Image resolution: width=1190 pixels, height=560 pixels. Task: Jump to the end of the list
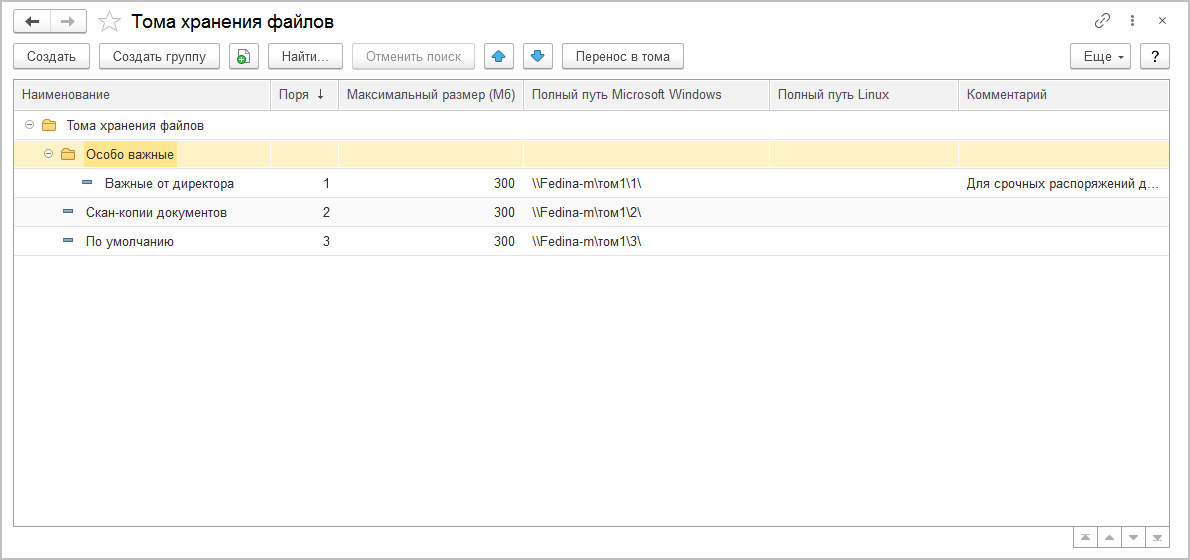tap(1158, 538)
